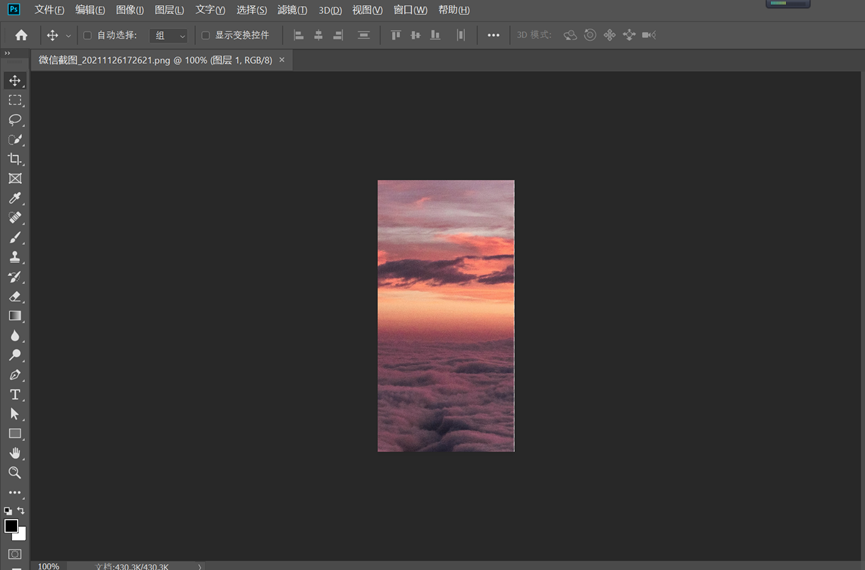Open the 选择(S) menu

[252, 10]
